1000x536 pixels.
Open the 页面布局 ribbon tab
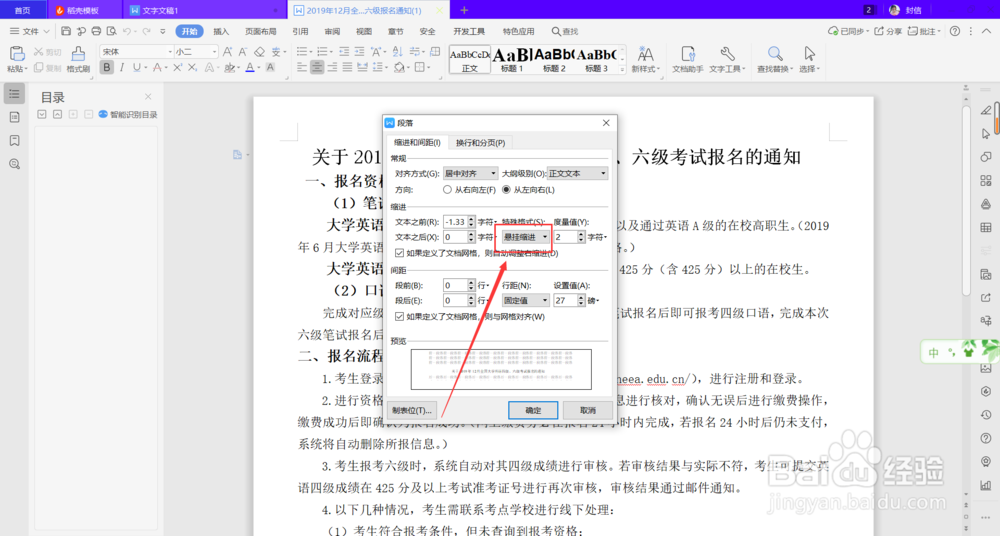point(260,31)
